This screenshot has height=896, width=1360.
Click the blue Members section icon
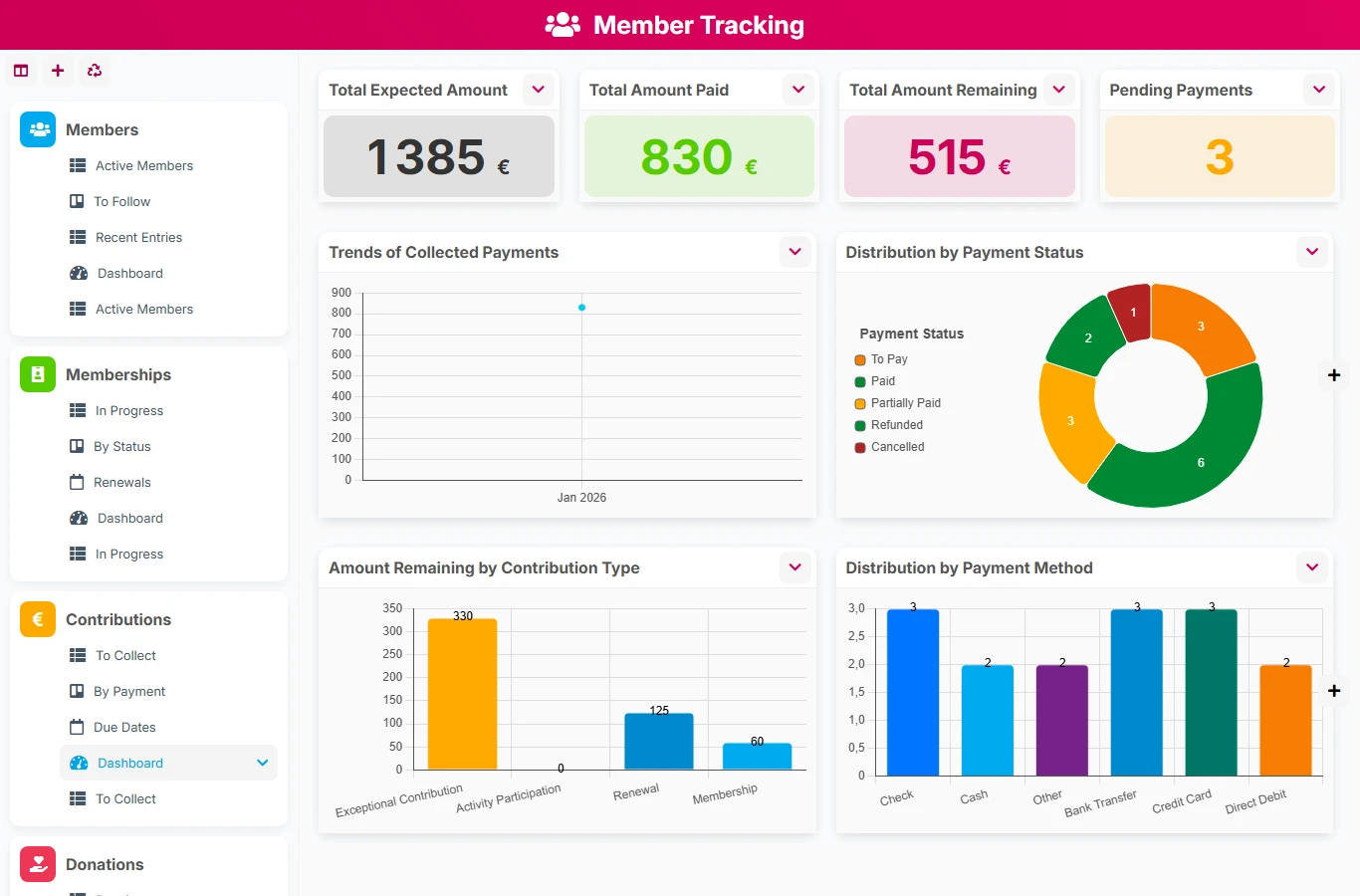click(x=38, y=129)
